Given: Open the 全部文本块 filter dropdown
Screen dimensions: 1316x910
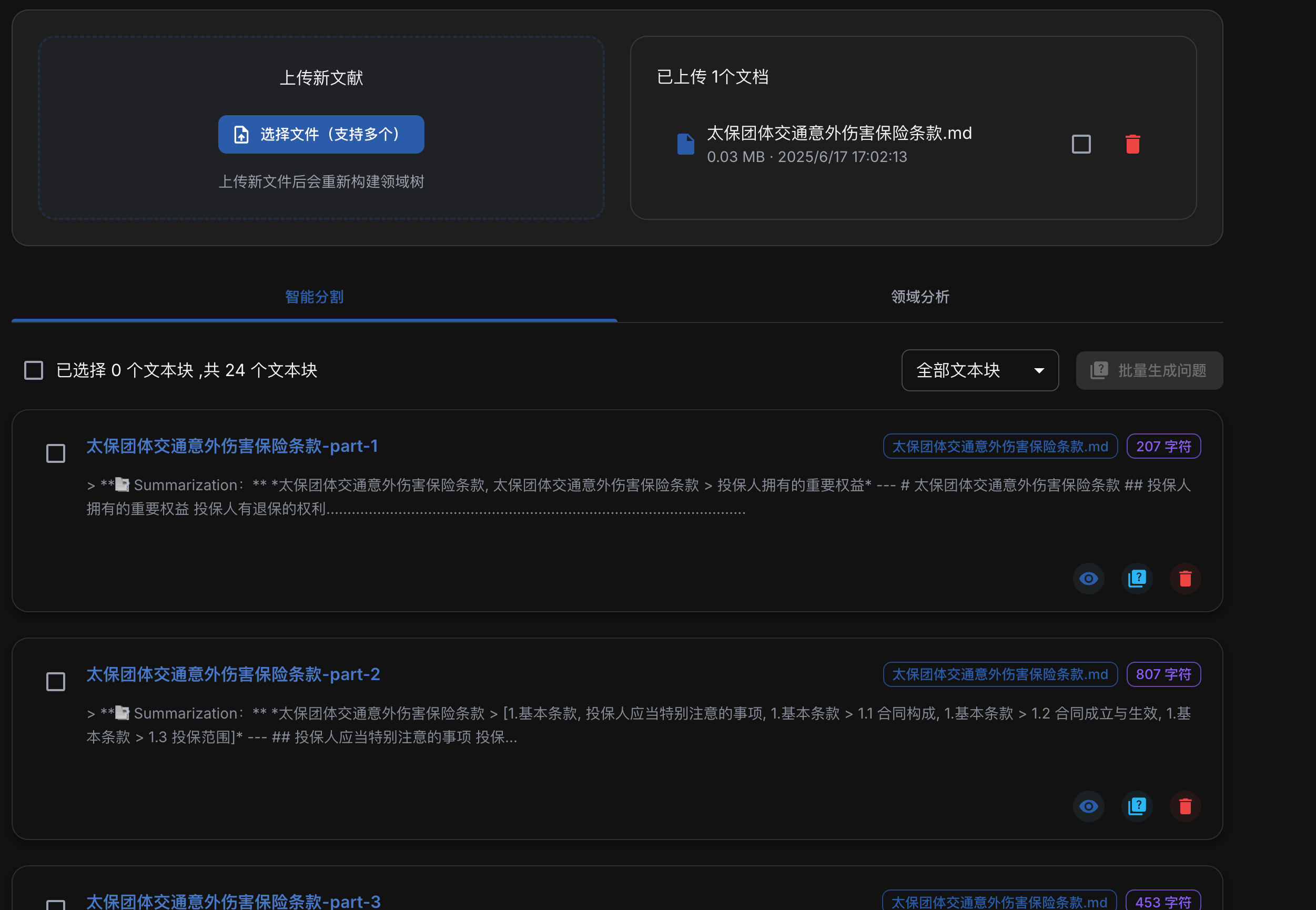Looking at the screenshot, I should coord(979,370).
